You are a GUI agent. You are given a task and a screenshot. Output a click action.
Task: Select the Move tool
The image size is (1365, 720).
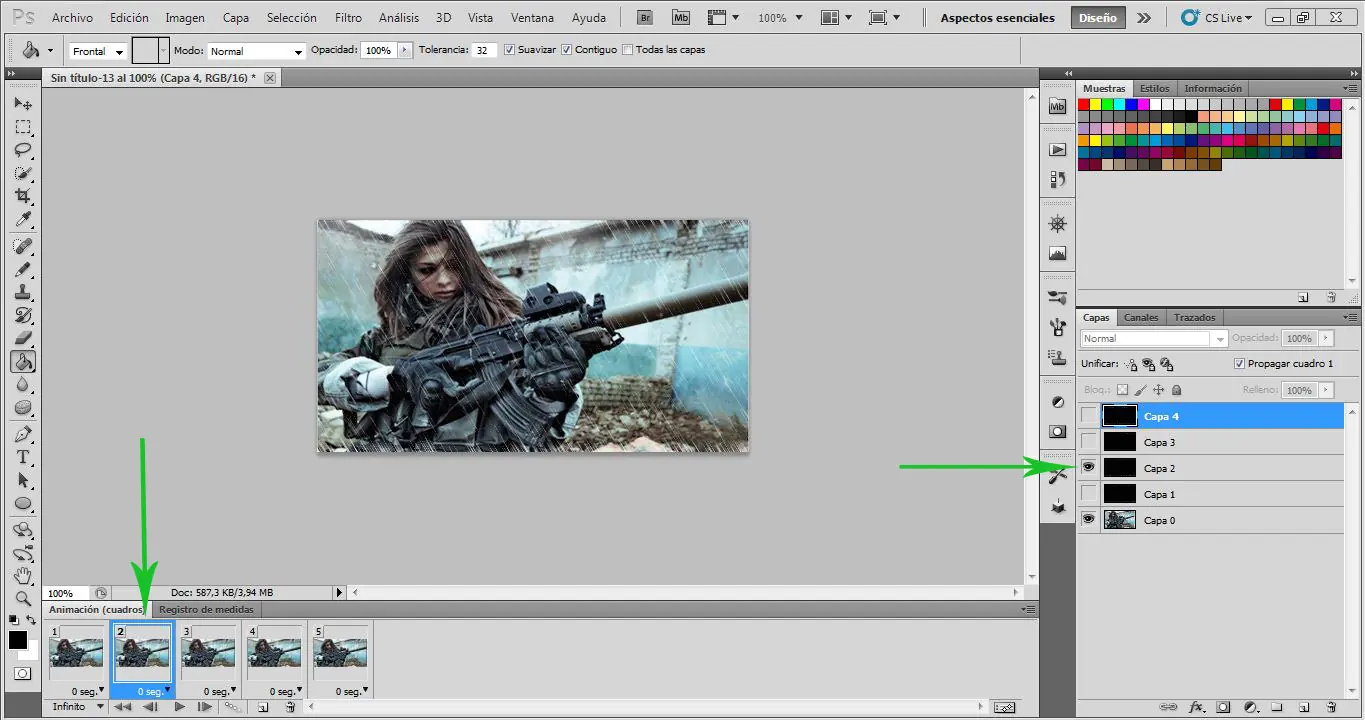[x=23, y=104]
